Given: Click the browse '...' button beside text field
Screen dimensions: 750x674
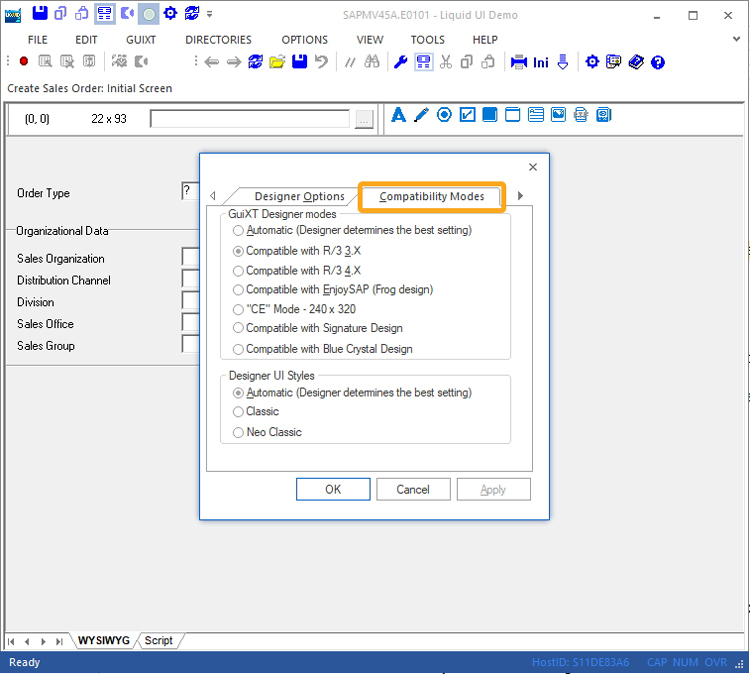Looking at the screenshot, I should pos(364,119).
